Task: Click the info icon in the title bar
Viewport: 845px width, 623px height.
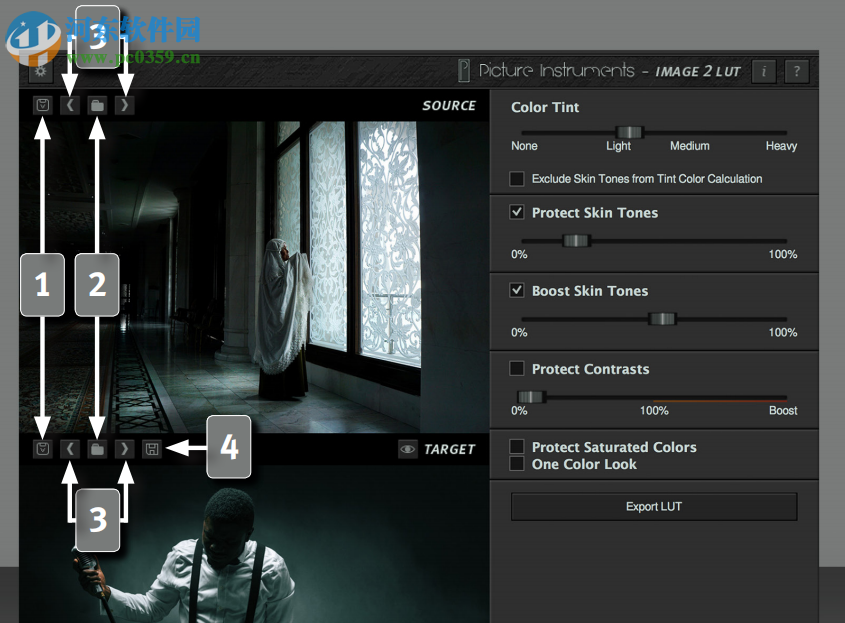Action: click(x=763, y=71)
